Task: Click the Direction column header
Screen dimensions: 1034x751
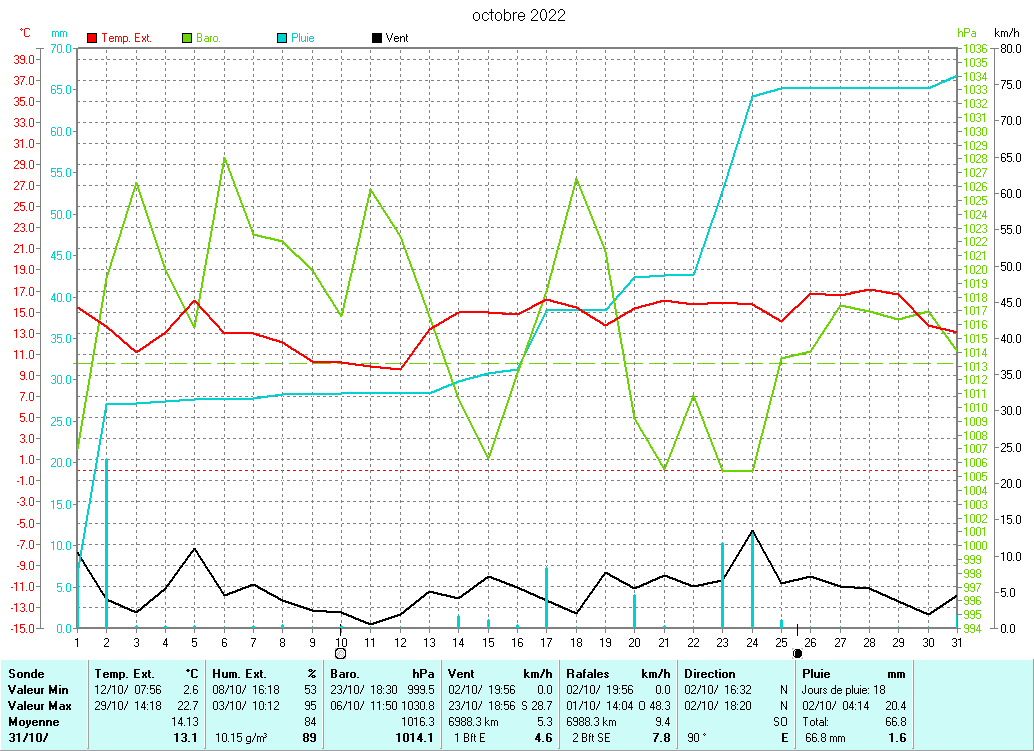Action: click(x=710, y=674)
